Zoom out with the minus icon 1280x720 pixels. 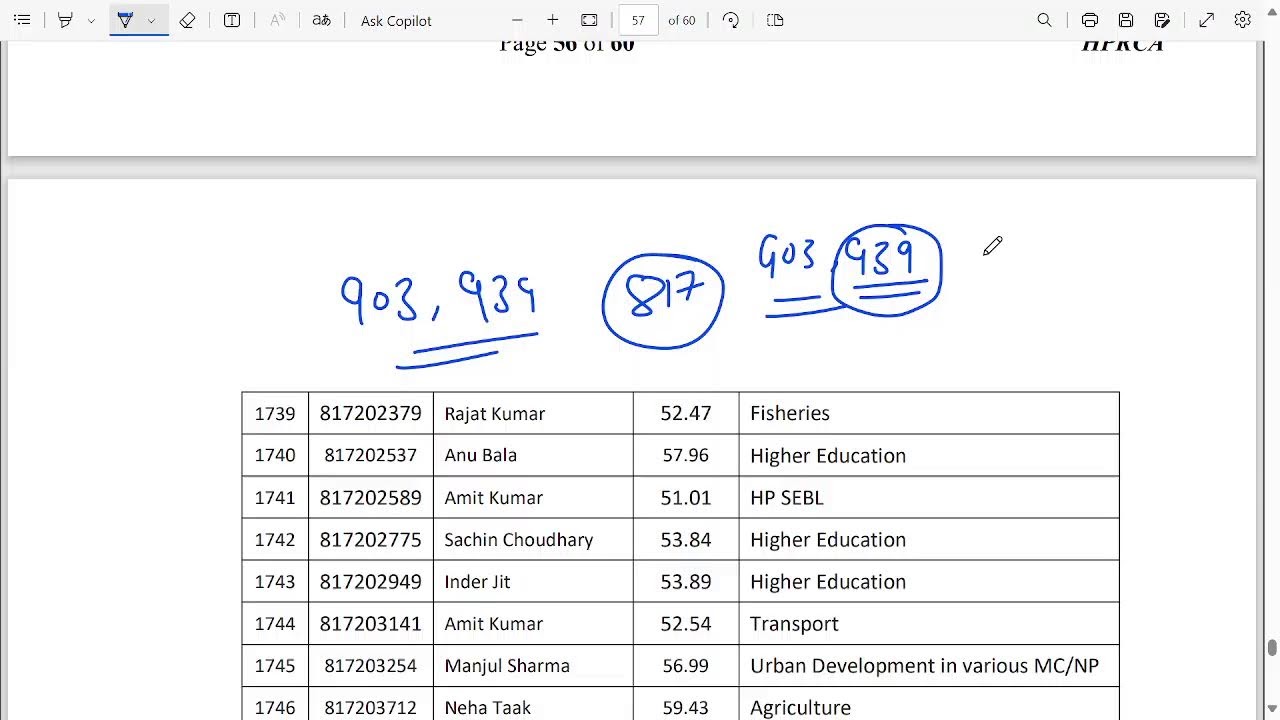(517, 20)
